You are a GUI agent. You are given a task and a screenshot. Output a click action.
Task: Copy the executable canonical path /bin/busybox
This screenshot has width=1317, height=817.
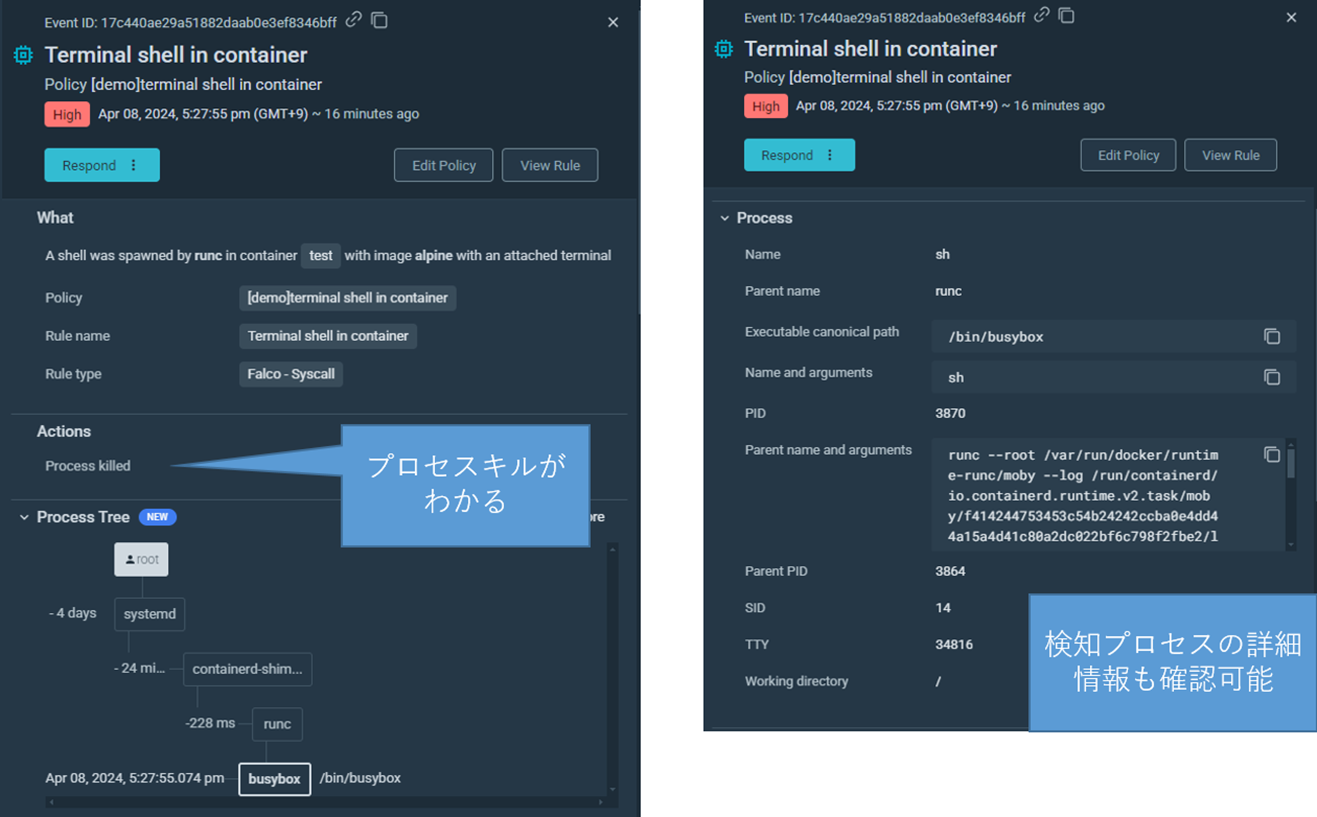tap(1272, 336)
